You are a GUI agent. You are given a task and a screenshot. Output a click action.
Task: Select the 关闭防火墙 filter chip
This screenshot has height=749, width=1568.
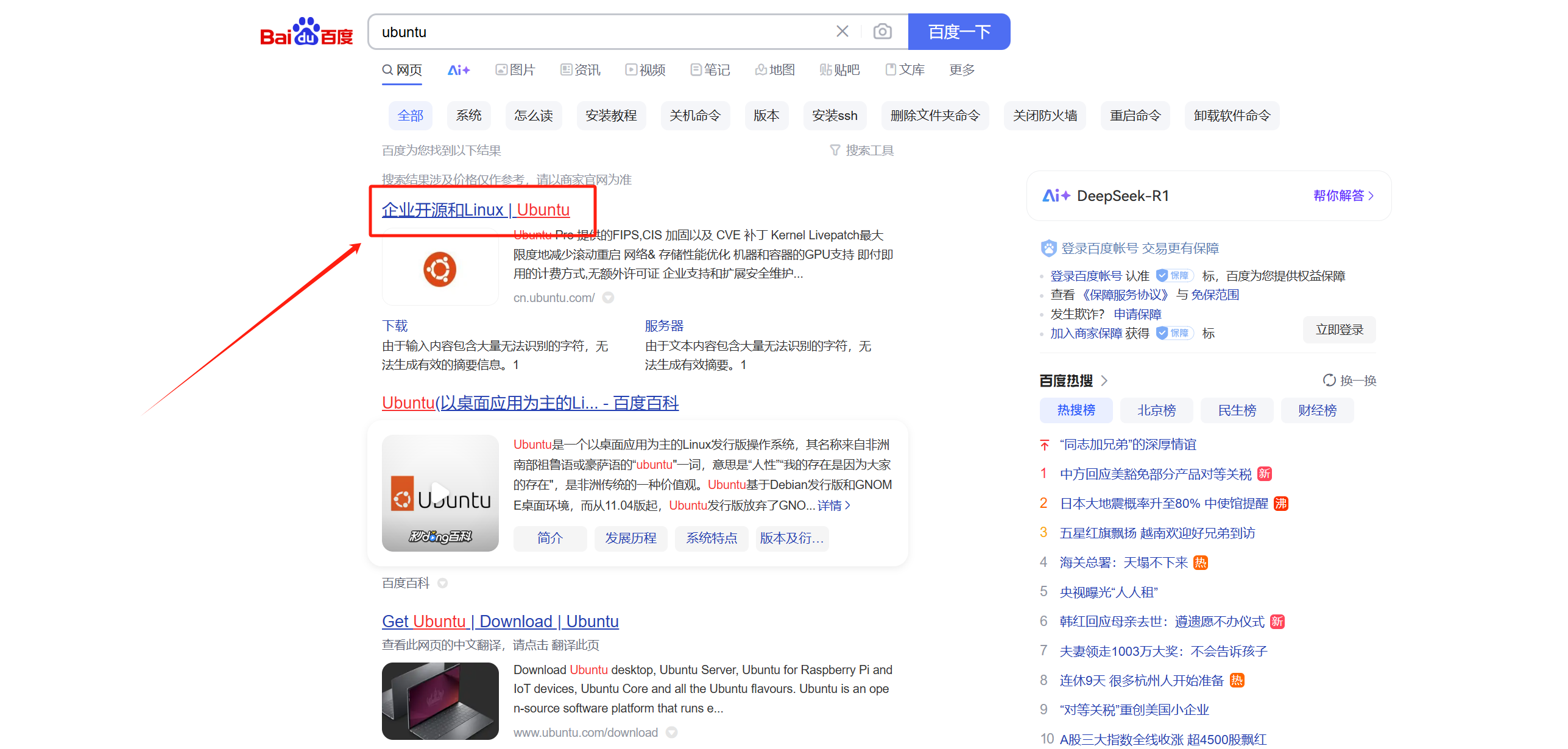coord(1045,116)
